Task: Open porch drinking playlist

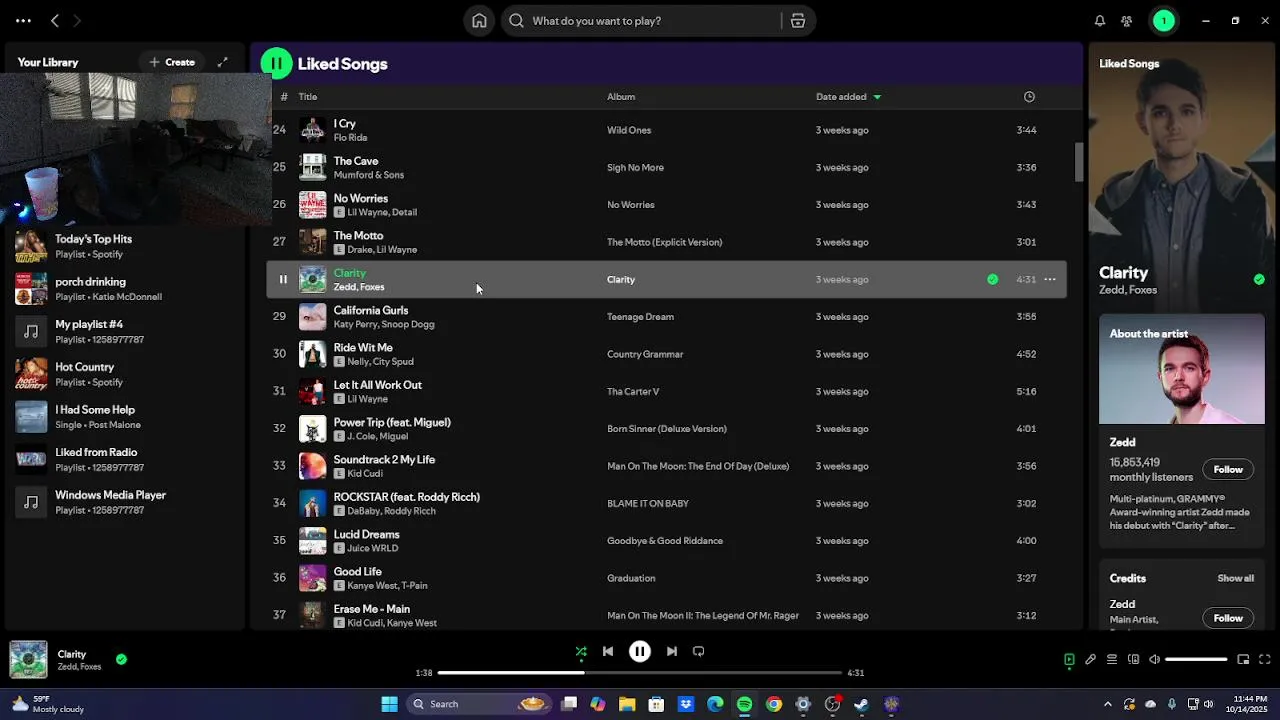Action: click(x=122, y=289)
